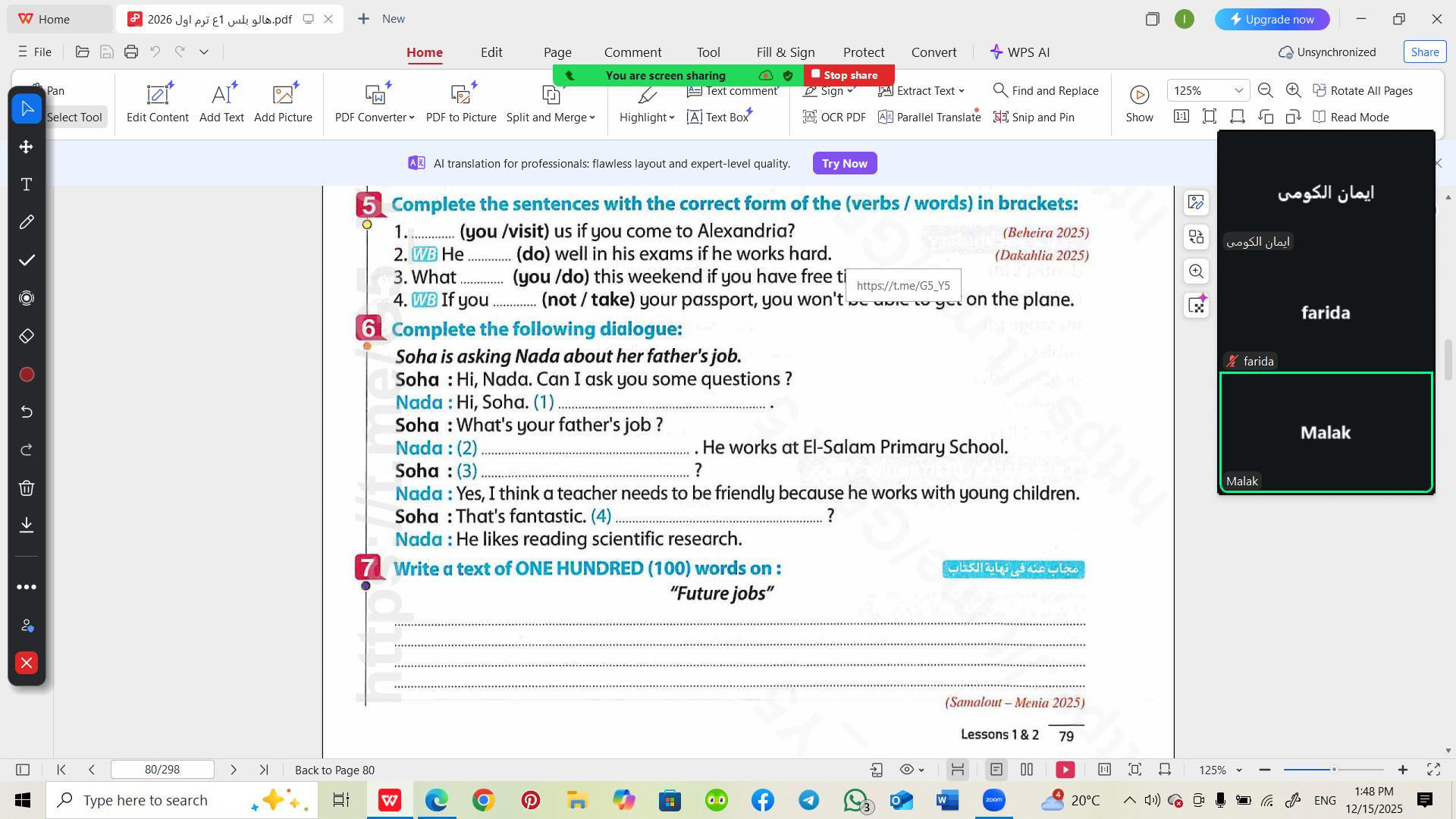Click the magnifier zoom-out icon in ribbon
1456x819 pixels.
click(x=1266, y=90)
